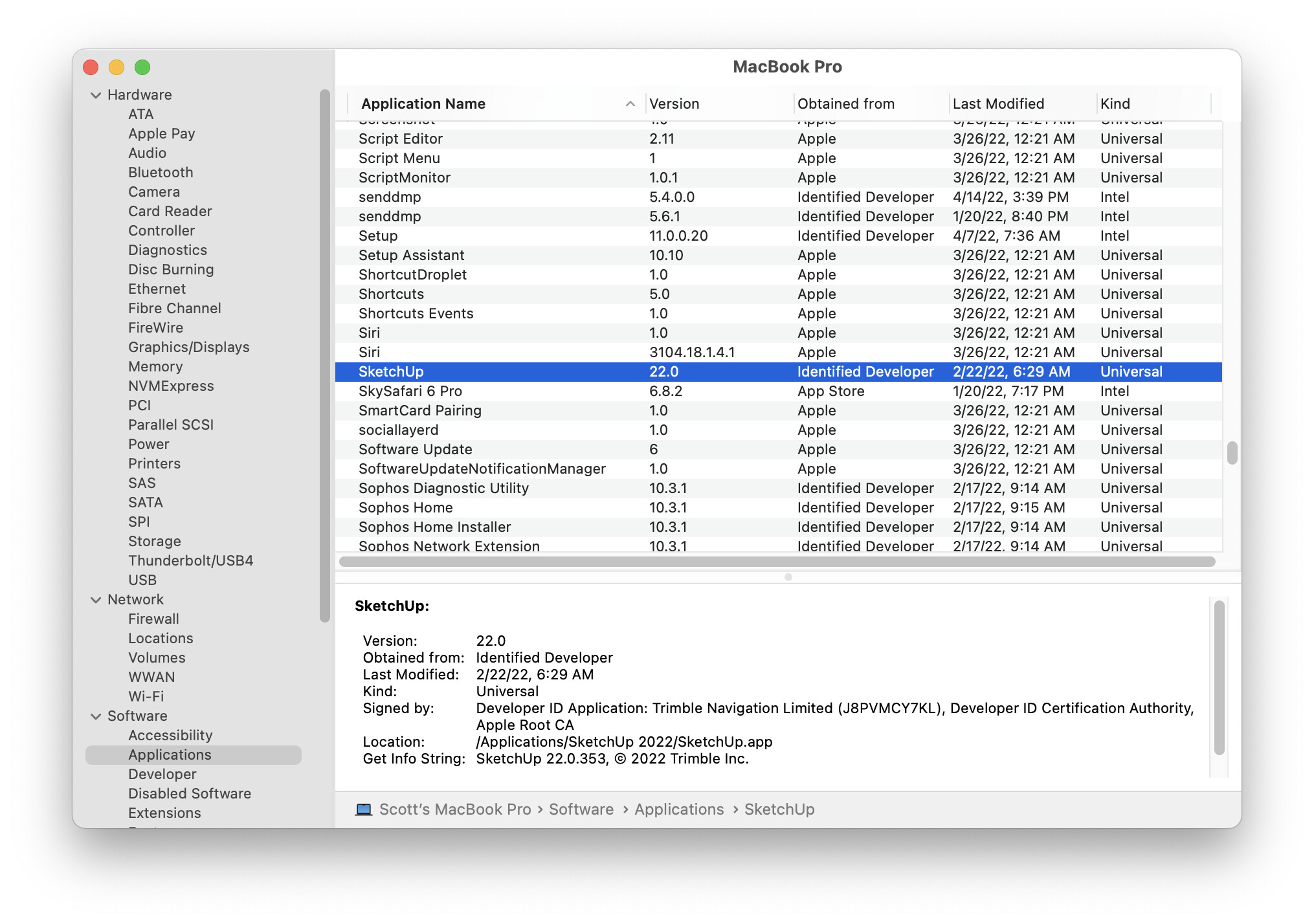The image size is (1314, 924).
Task: Collapse the Software section
Action: (x=96, y=716)
